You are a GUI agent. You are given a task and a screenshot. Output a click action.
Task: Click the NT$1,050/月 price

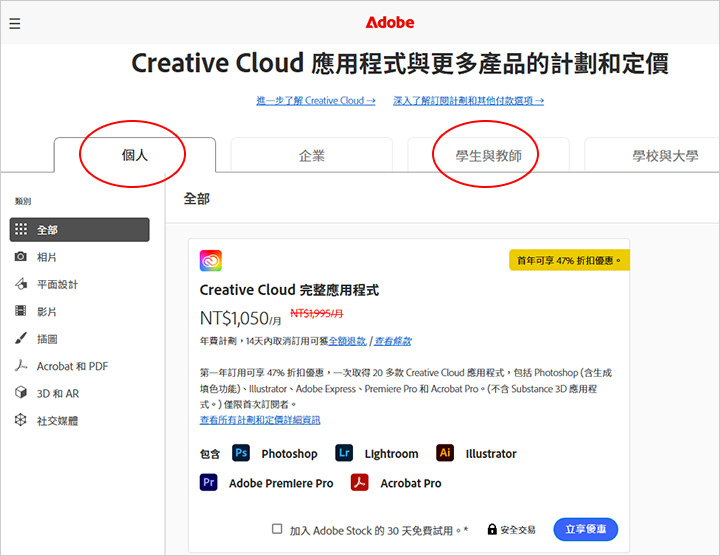click(240, 318)
